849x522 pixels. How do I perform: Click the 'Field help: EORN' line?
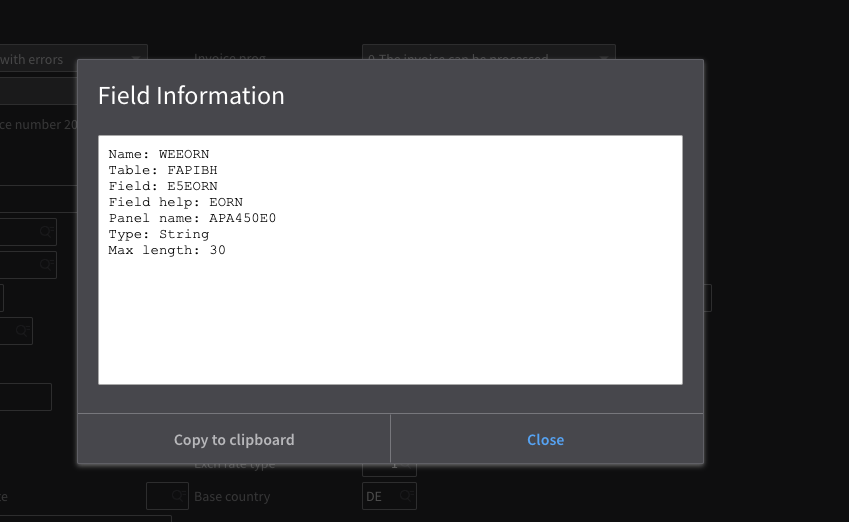pyautogui.click(x=175, y=202)
